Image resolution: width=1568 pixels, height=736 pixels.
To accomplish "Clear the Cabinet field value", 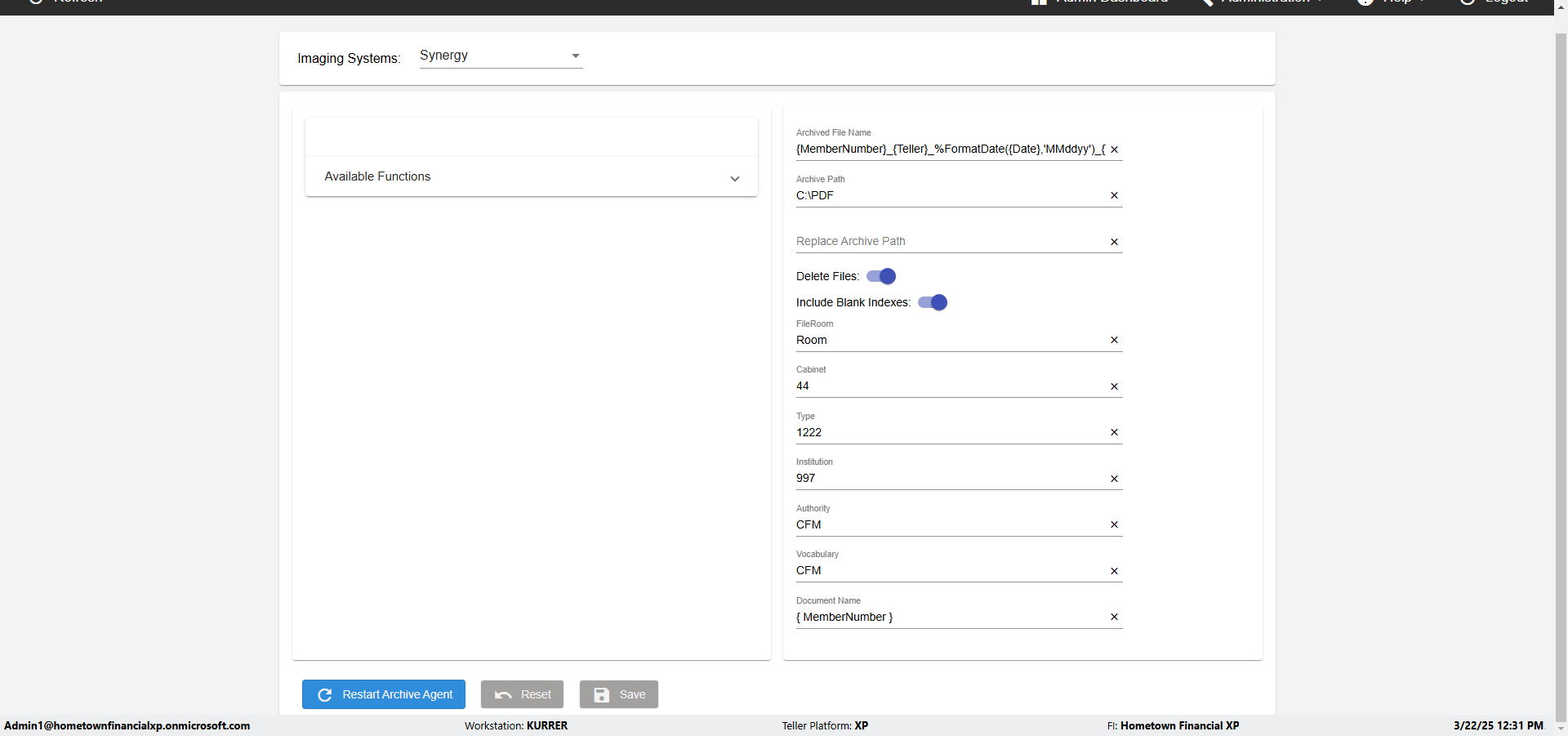I will (x=1114, y=386).
